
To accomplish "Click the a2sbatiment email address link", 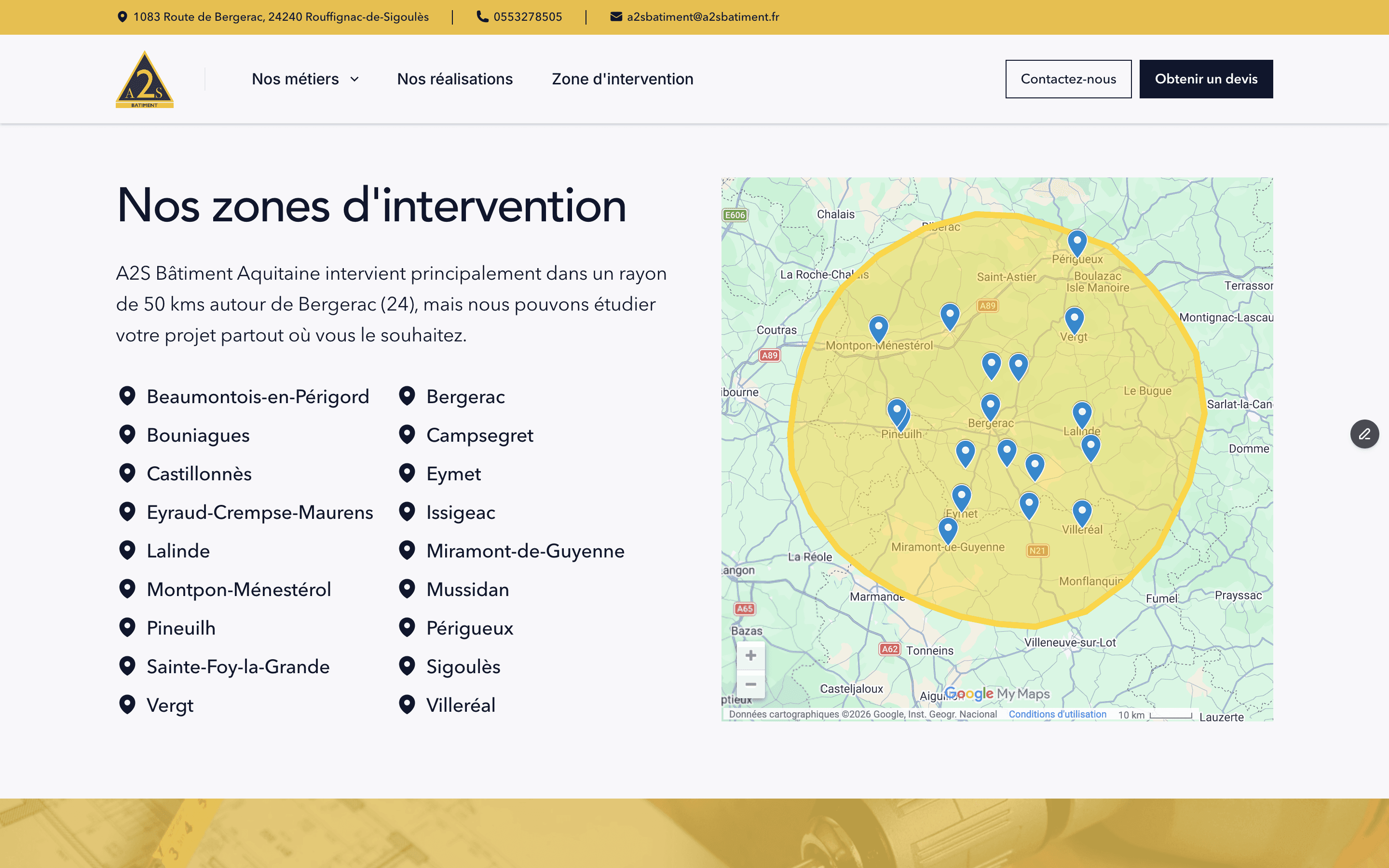I will point(703,17).
